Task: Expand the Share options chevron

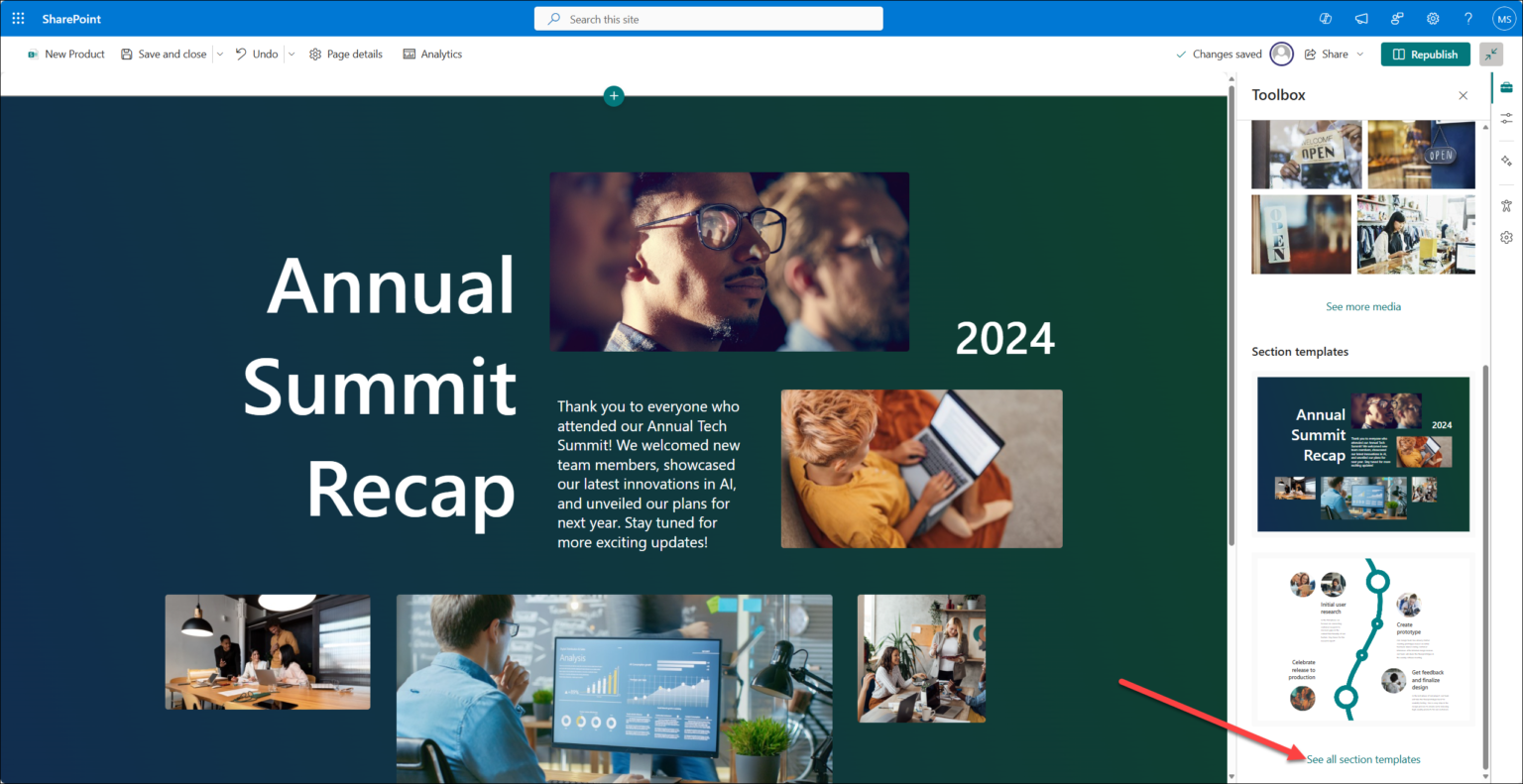Action: coord(1359,54)
